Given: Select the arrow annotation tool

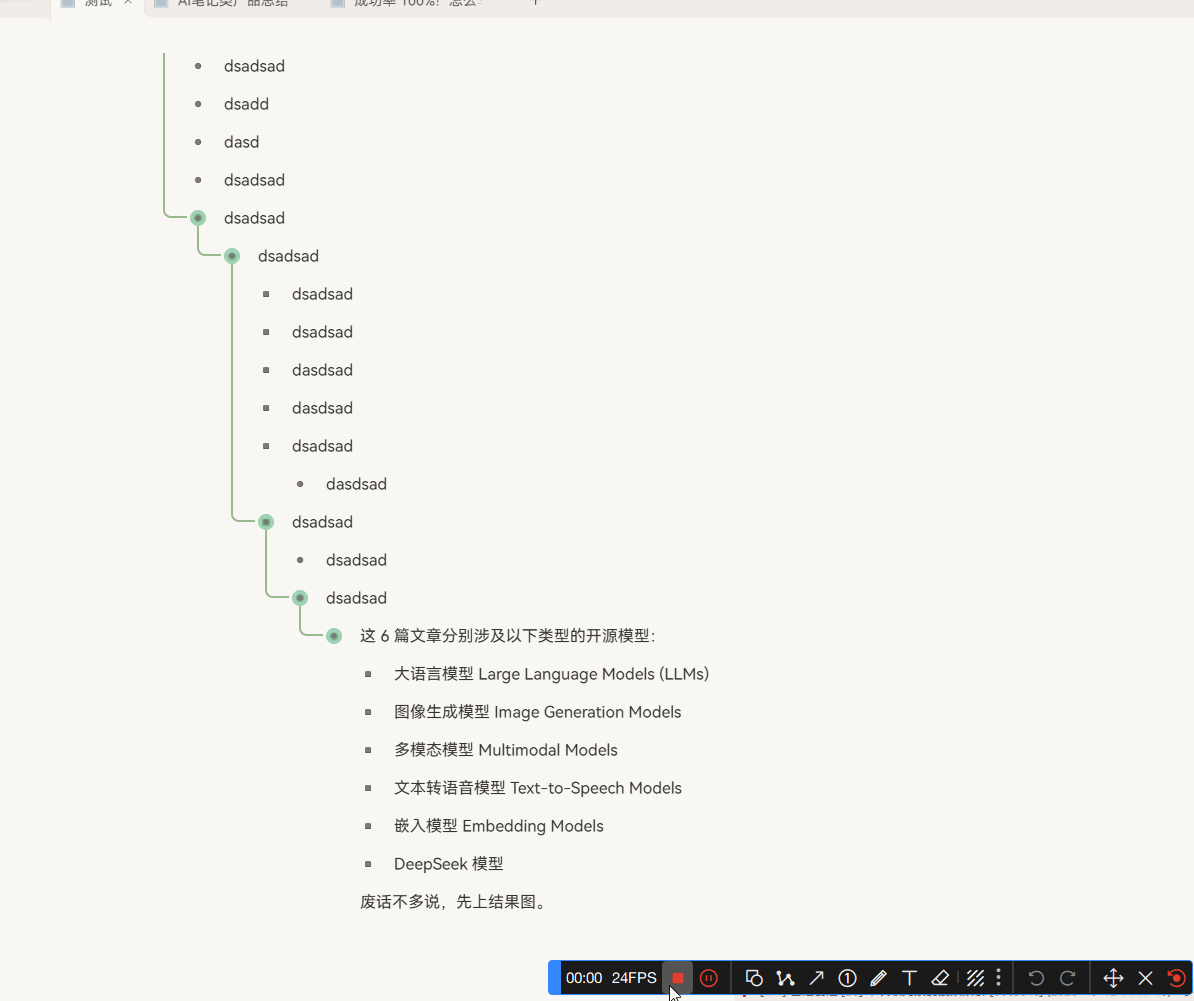Looking at the screenshot, I should 816,978.
